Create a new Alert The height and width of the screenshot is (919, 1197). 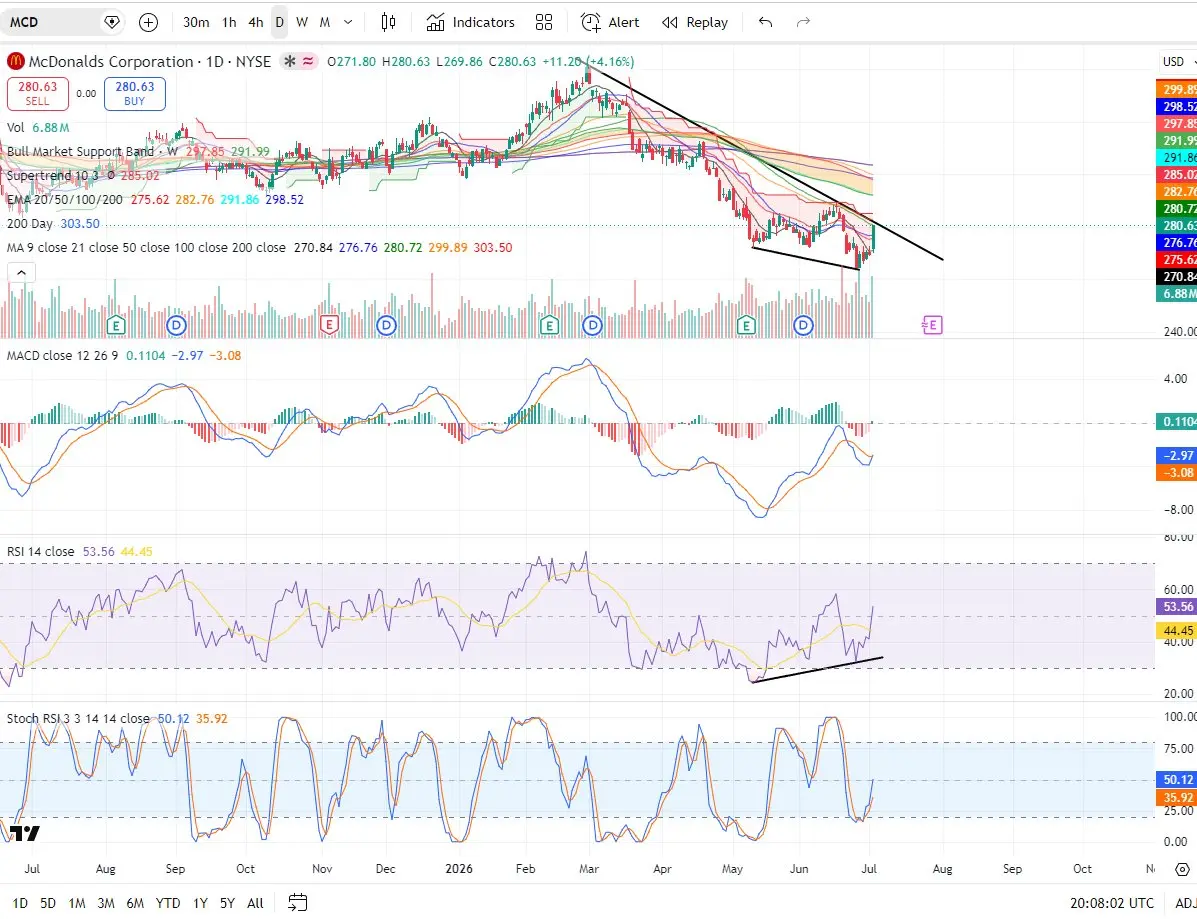[610, 22]
